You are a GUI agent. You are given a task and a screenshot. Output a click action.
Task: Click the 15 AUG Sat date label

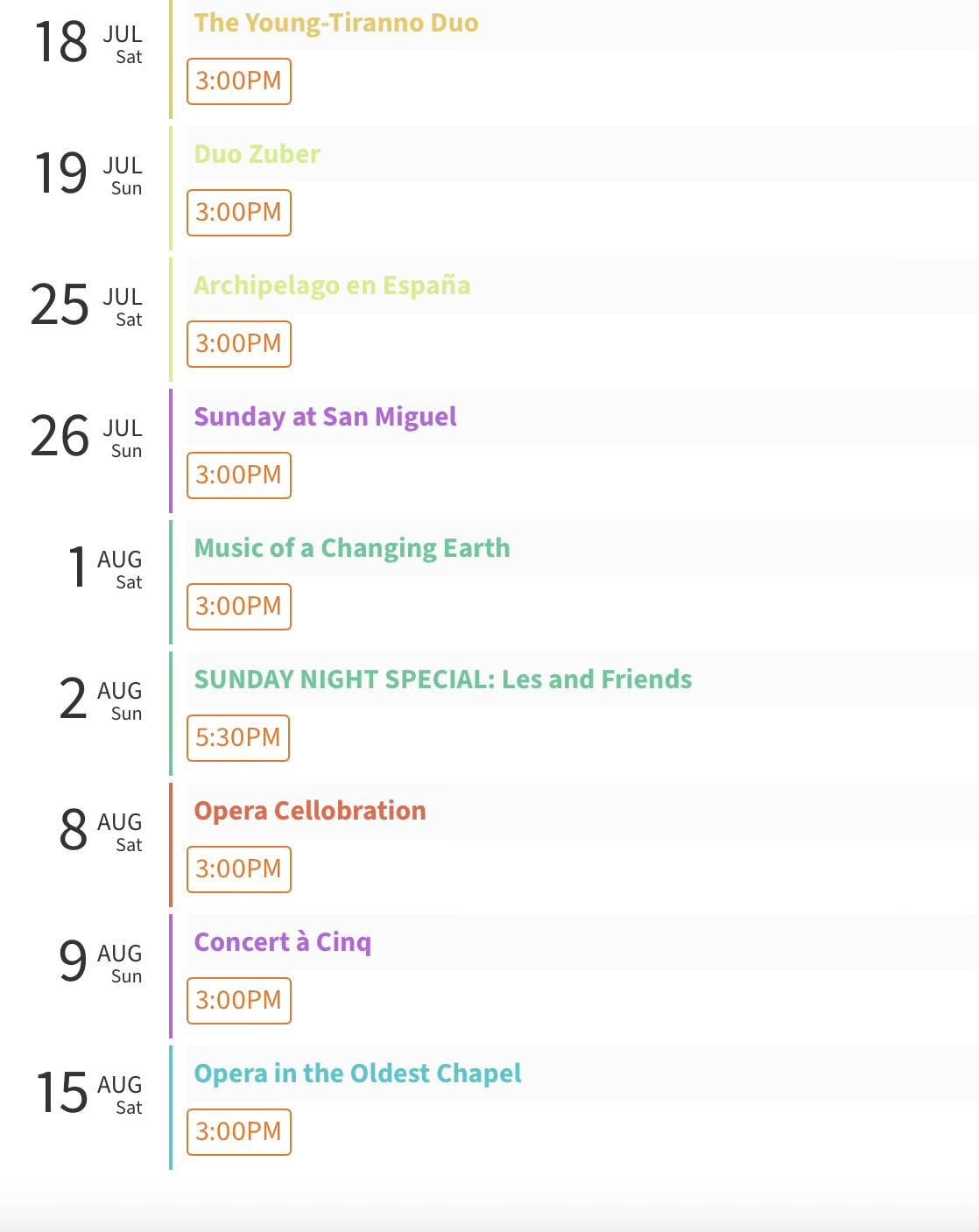coord(88,1094)
